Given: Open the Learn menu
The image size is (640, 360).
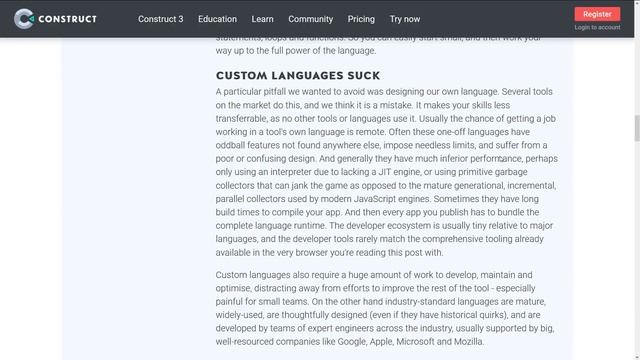Looking at the screenshot, I should [x=262, y=19].
